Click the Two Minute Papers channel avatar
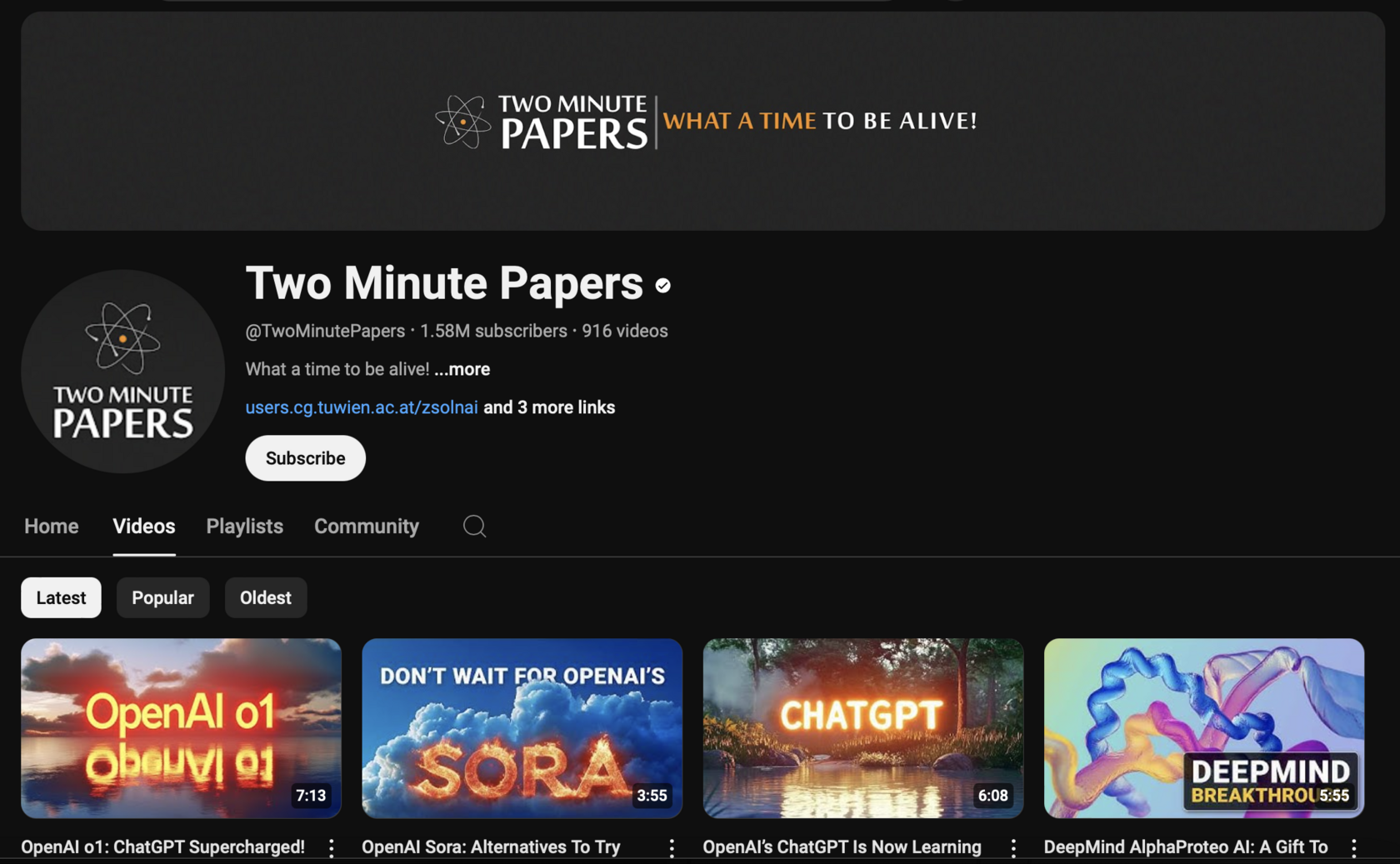The image size is (1400, 864). pos(122,371)
